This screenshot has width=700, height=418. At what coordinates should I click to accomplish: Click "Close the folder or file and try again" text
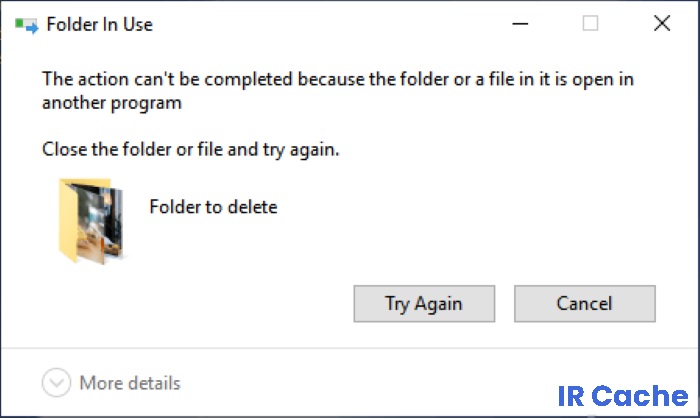(x=191, y=149)
